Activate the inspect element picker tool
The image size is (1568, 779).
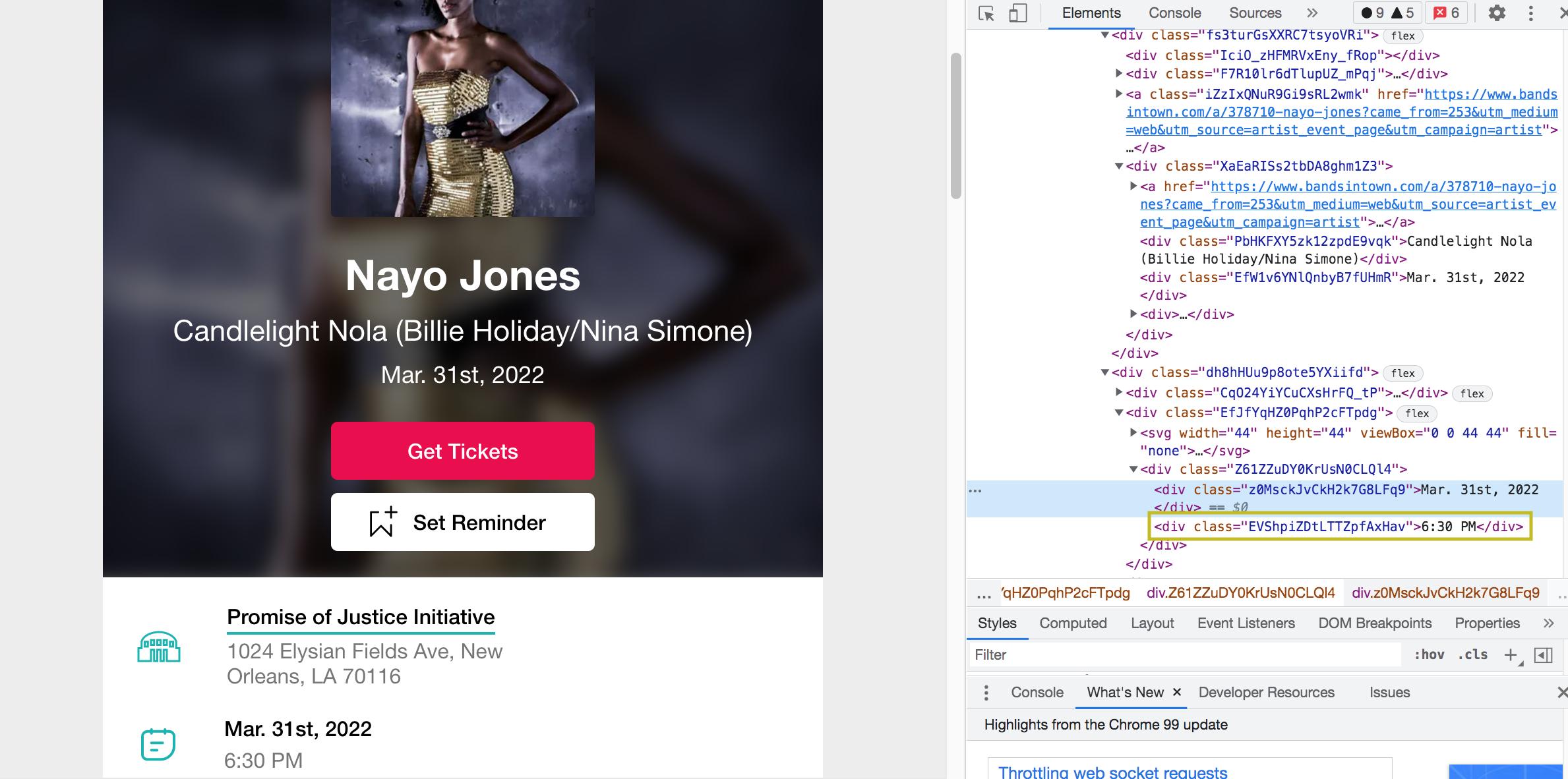click(x=986, y=13)
